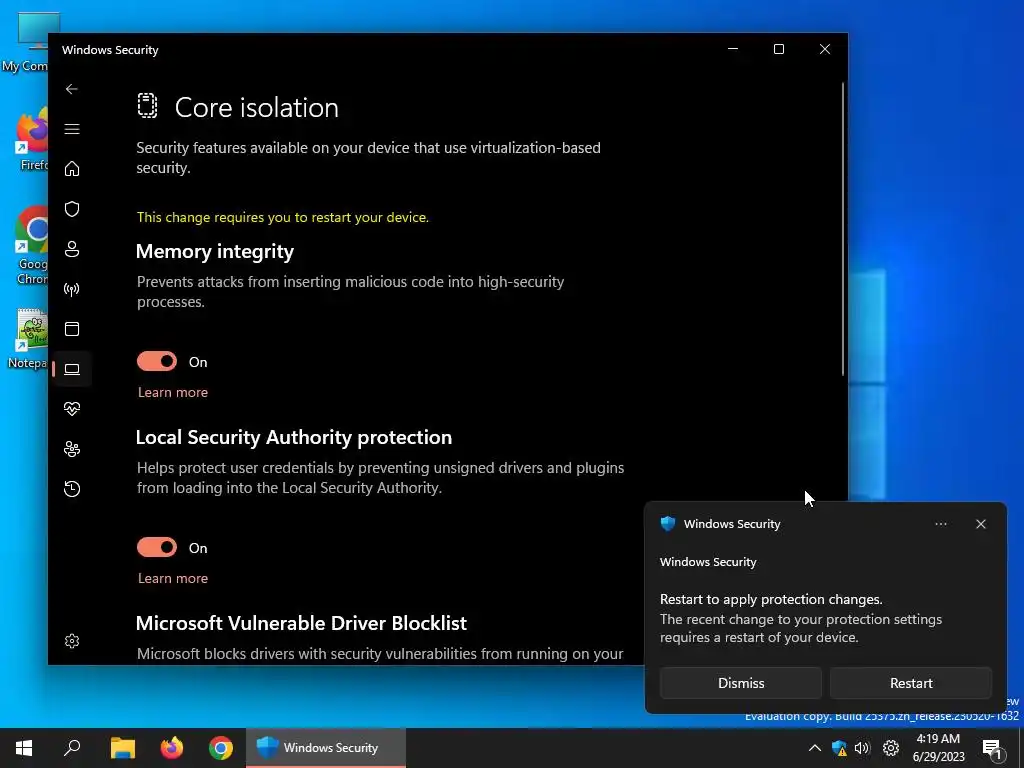The image size is (1024, 768).
Task: Select the Firefox desktop shortcut
Action: 32,140
